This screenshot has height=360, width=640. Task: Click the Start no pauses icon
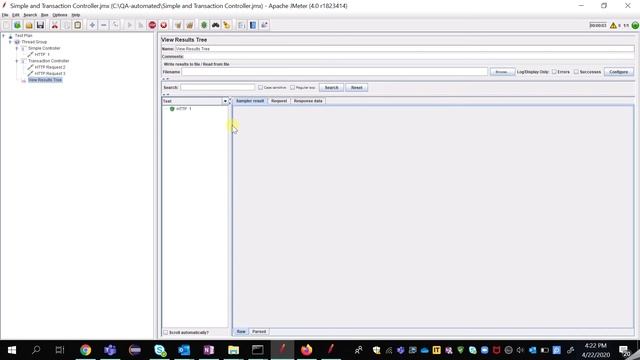[x=141, y=25]
